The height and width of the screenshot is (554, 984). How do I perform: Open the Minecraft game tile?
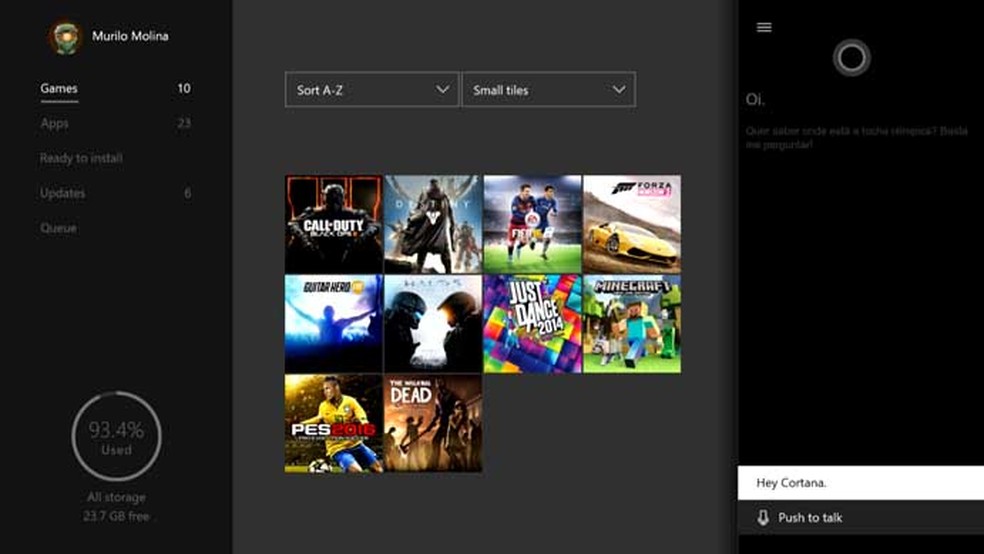click(x=632, y=324)
